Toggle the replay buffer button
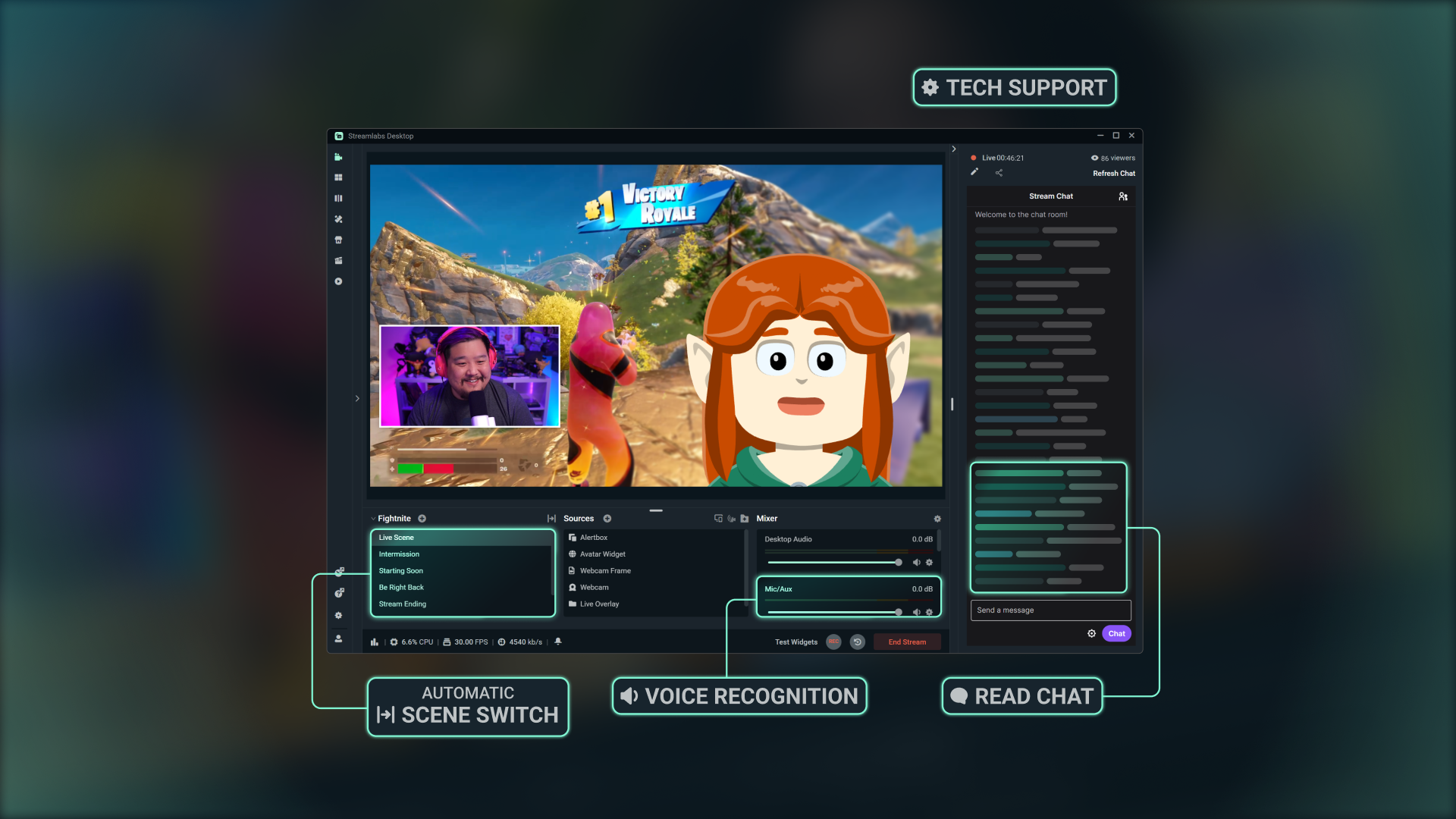The width and height of the screenshot is (1456, 819). point(858,642)
